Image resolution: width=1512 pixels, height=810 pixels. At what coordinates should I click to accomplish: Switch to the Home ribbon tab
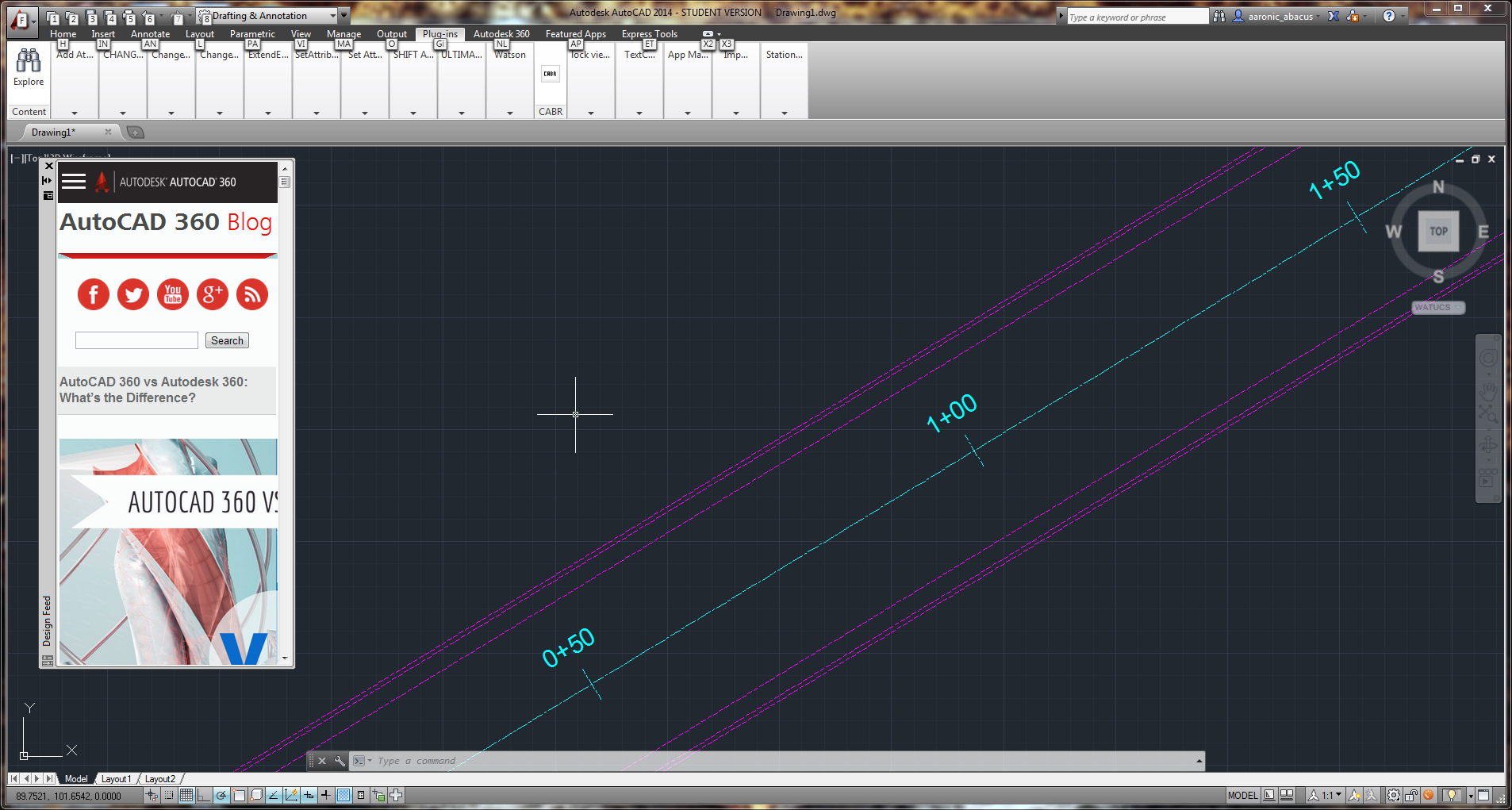coord(63,34)
